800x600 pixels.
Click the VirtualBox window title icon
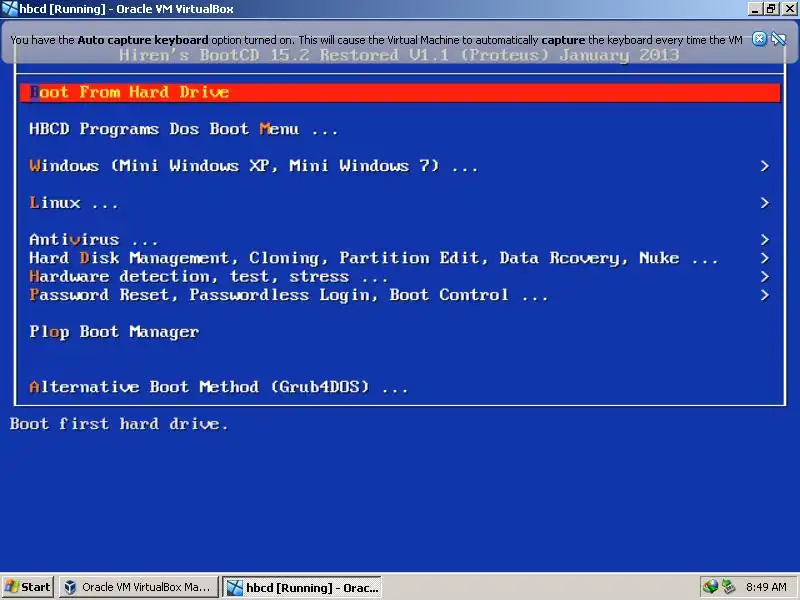[x=9, y=9]
